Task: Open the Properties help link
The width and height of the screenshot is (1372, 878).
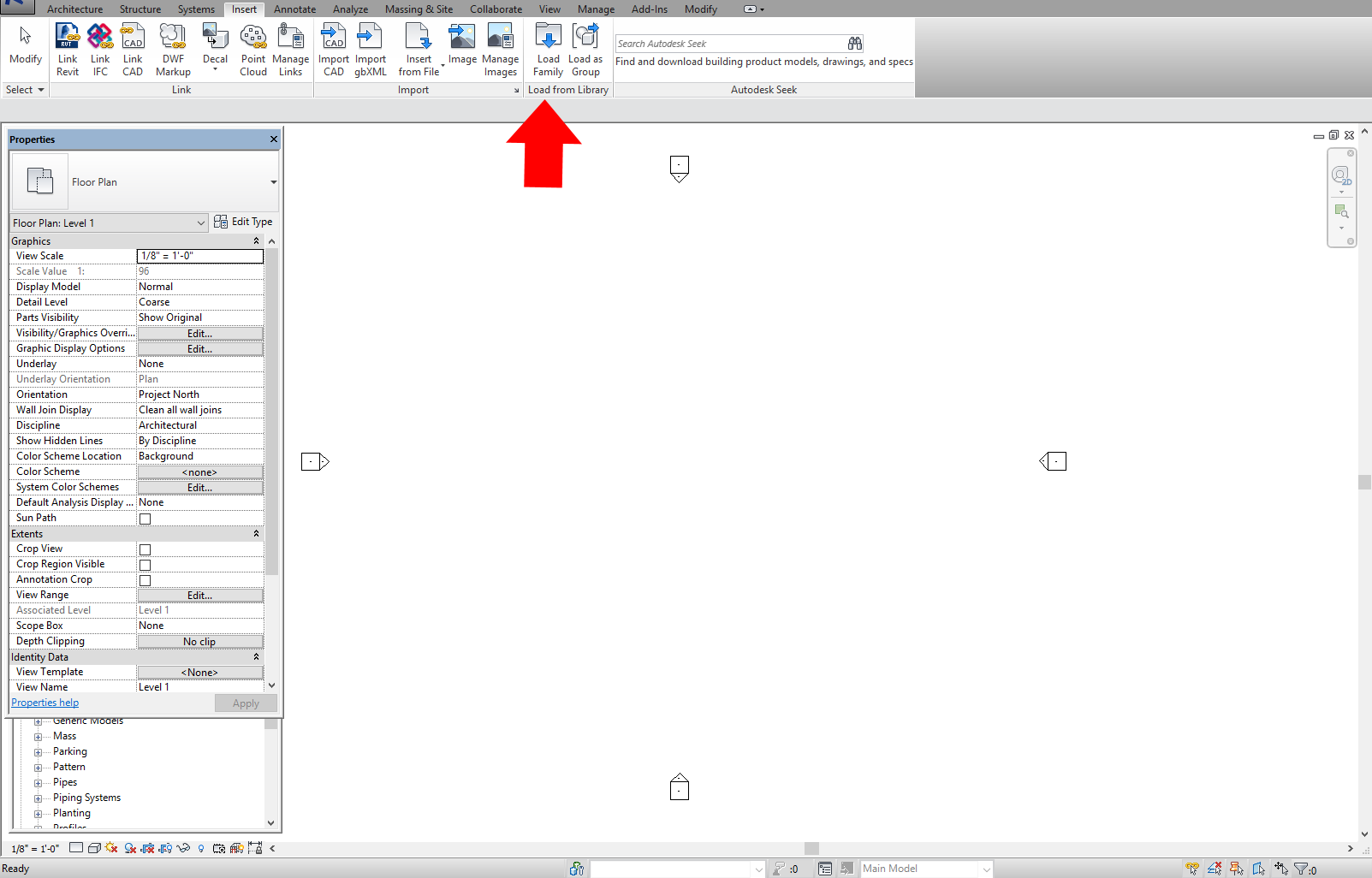Action: [45, 702]
